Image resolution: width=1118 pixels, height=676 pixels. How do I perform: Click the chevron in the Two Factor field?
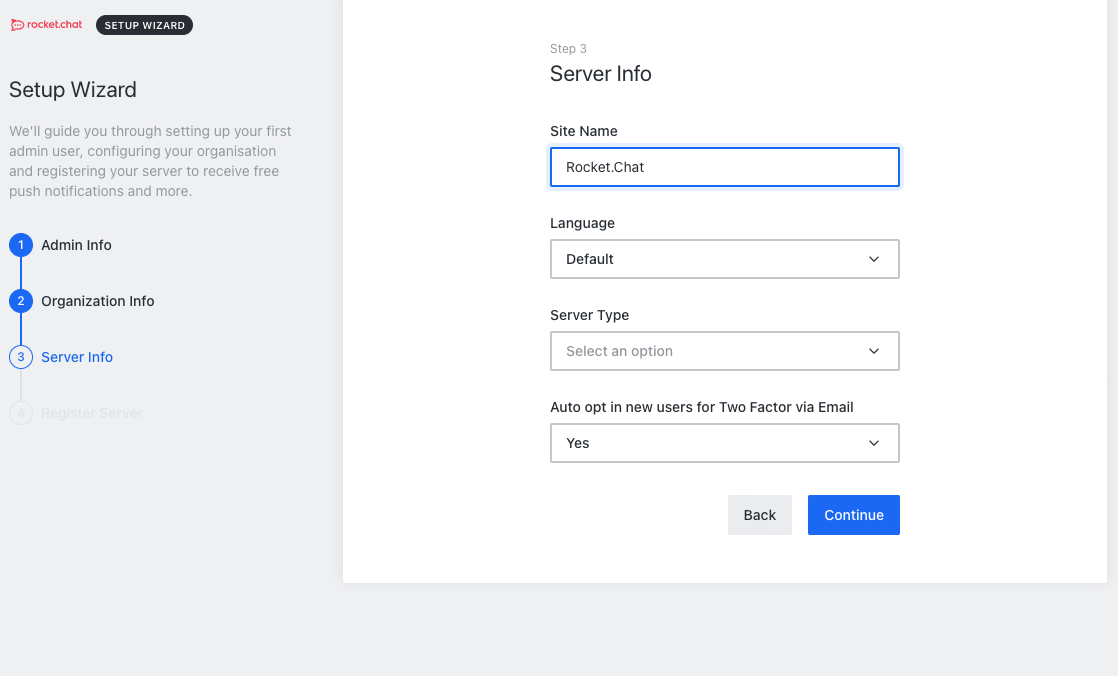click(874, 443)
